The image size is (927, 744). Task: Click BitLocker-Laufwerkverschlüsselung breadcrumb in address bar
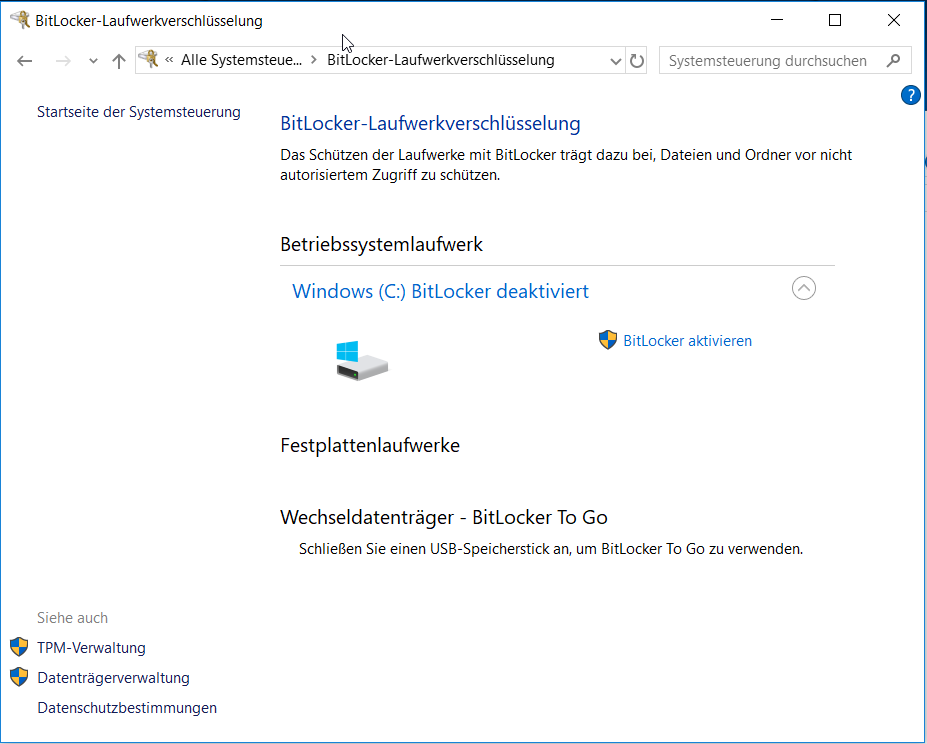pyautogui.click(x=440, y=61)
